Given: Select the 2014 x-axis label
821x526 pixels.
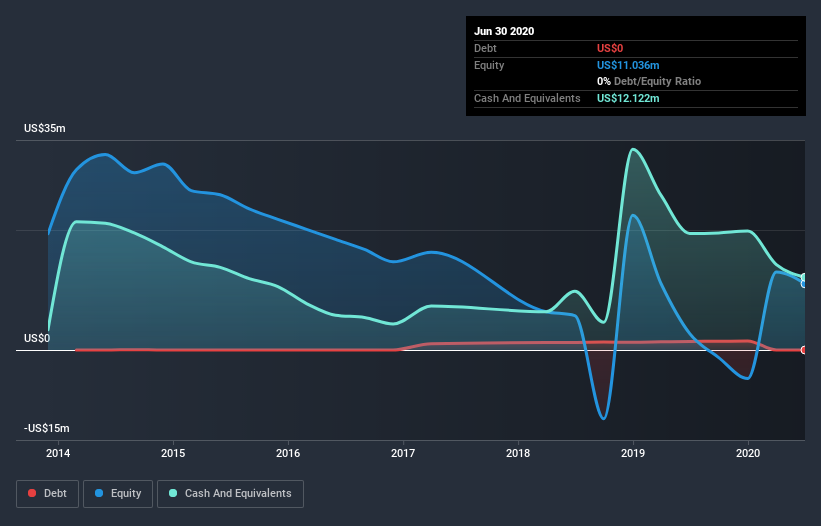Looking at the screenshot, I should pos(58,453).
